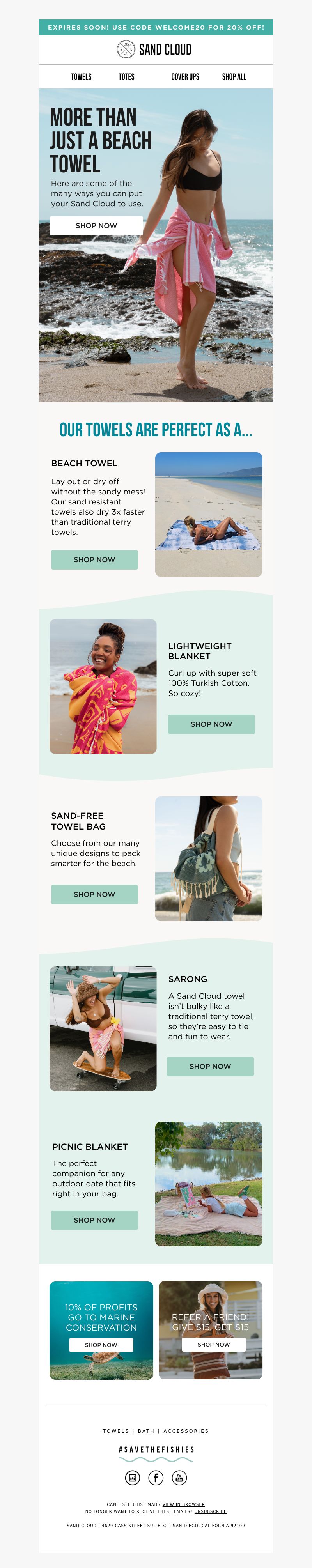312x1568 pixels.
Task: Open the Instagram social icon
Action: [x=132, y=1477]
